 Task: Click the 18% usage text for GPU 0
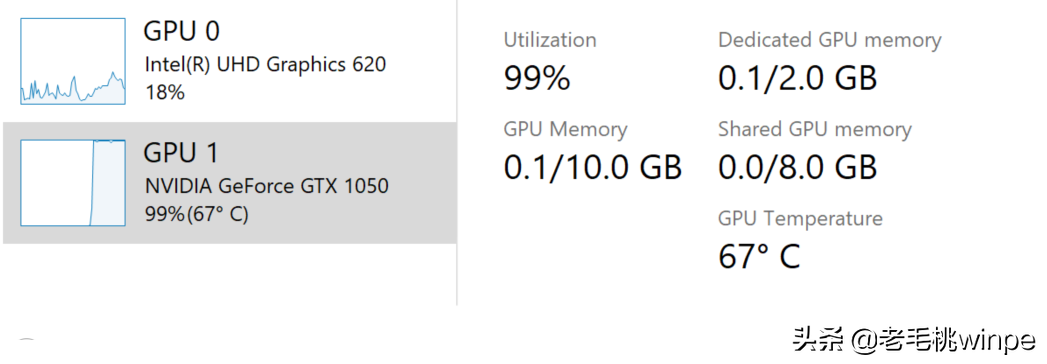165,92
